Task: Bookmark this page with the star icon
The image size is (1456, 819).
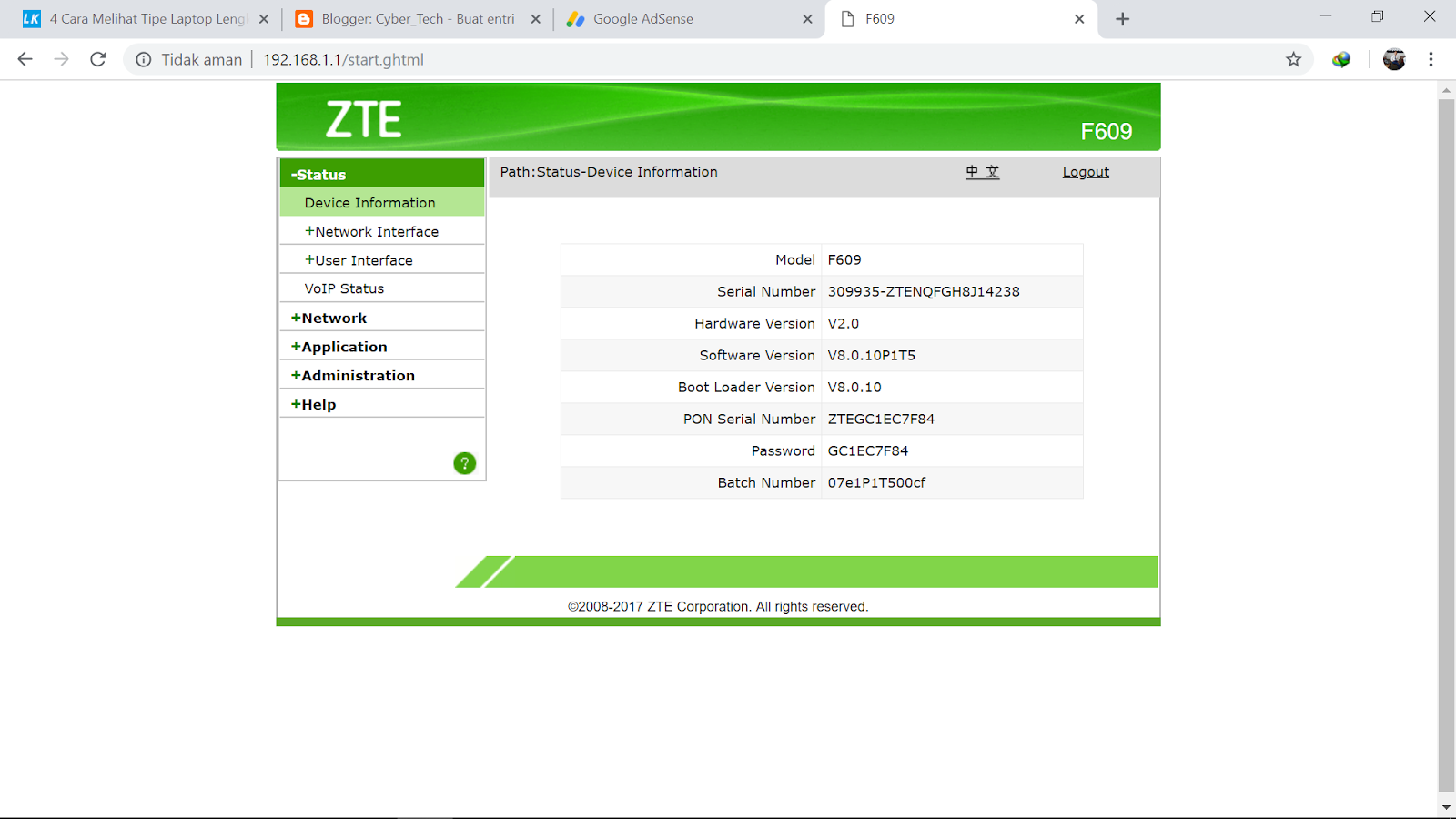Action: (x=1293, y=59)
